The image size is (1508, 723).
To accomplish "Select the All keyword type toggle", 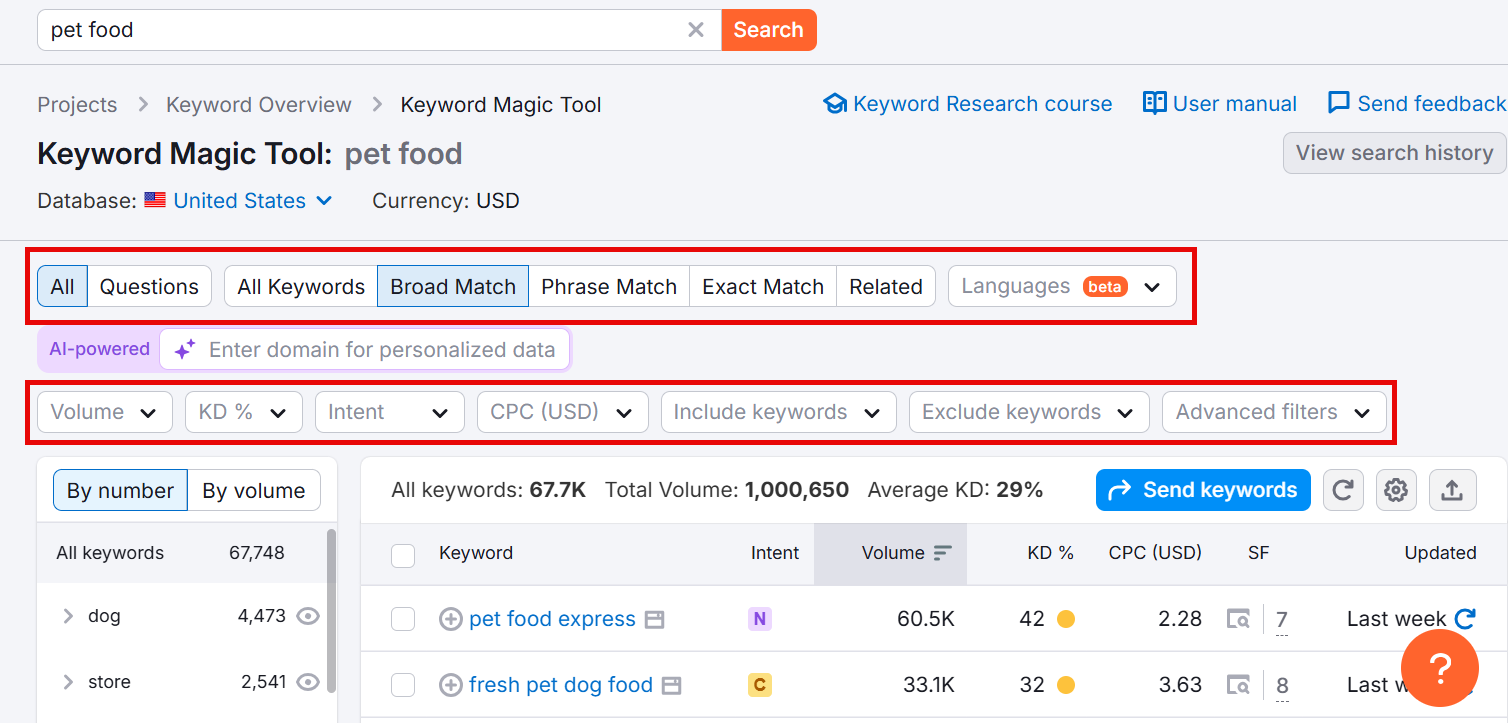I will pyautogui.click(x=63, y=286).
